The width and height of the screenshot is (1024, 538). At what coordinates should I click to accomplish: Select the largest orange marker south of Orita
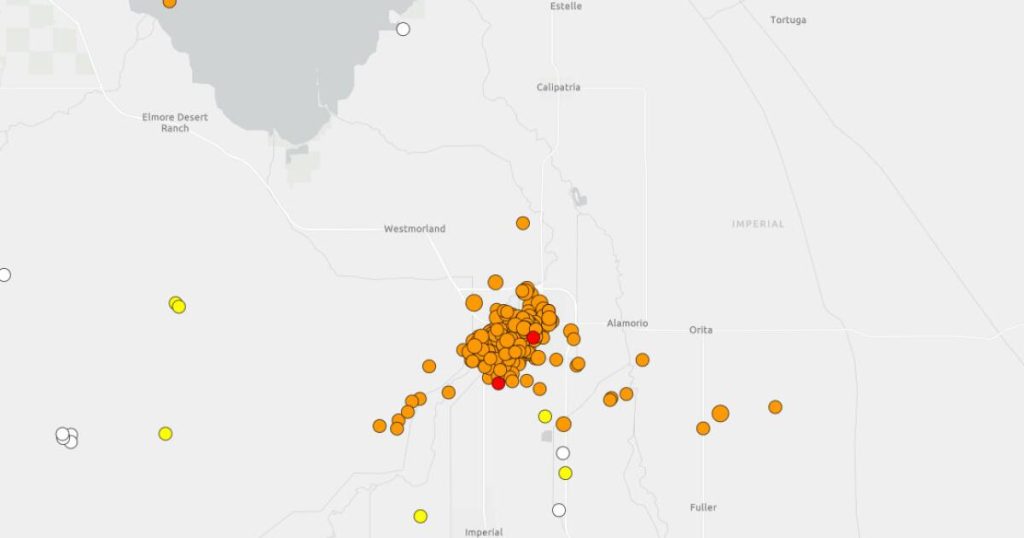point(720,413)
